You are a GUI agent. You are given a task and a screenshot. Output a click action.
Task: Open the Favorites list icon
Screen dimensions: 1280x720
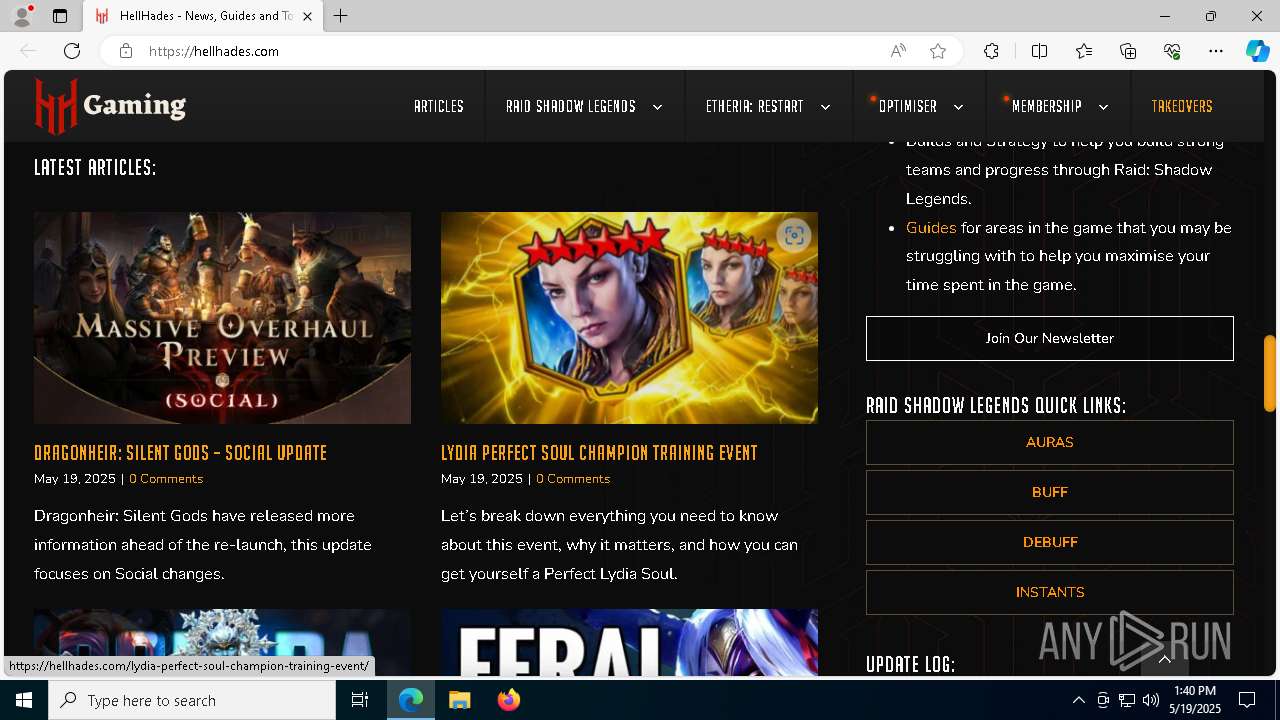(x=1084, y=51)
